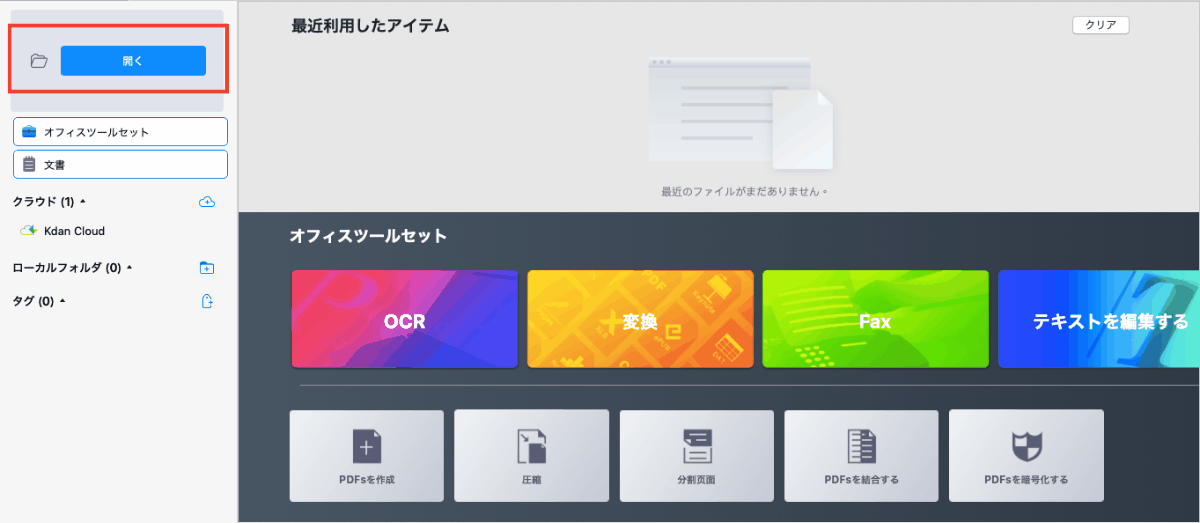Screen dimensions: 1200x523
Task: Click the 分割页面 tile
Action: [696, 455]
